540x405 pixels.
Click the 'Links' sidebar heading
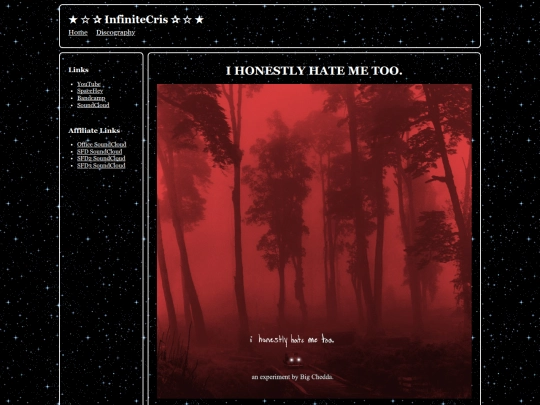79,70
